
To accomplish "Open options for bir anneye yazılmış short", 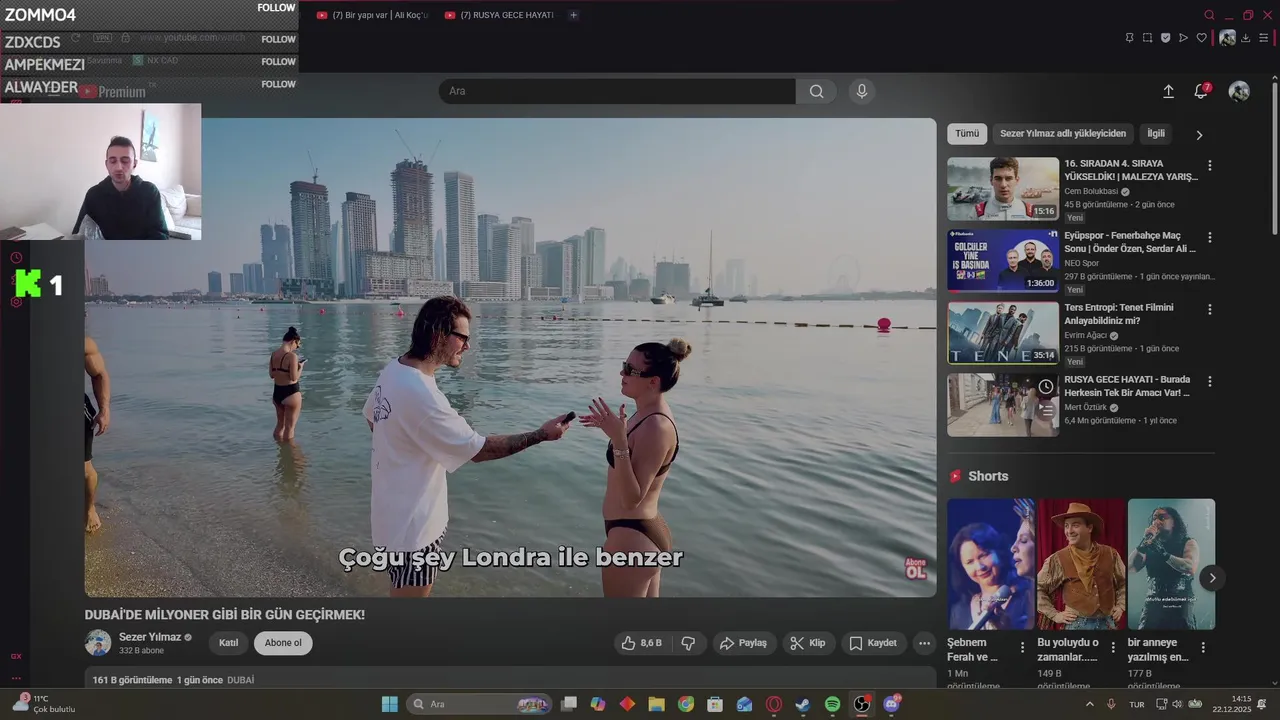I will pyautogui.click(x=1203, y=648).
